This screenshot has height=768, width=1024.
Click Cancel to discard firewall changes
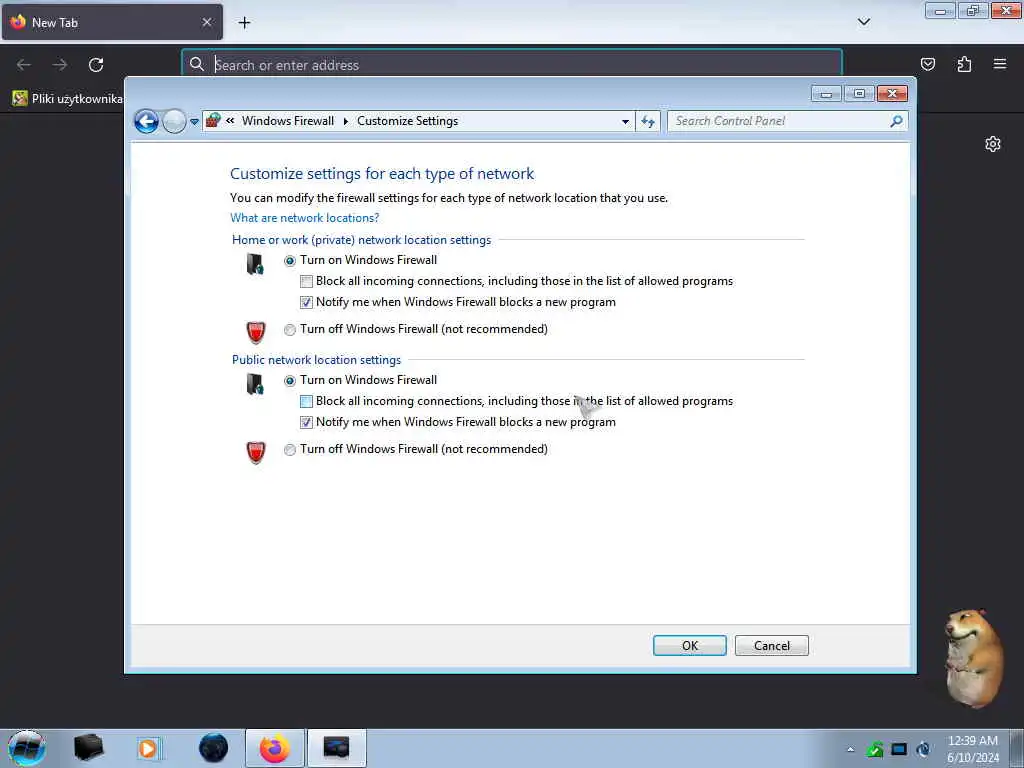pyautogui.click(x=771, y=645)
